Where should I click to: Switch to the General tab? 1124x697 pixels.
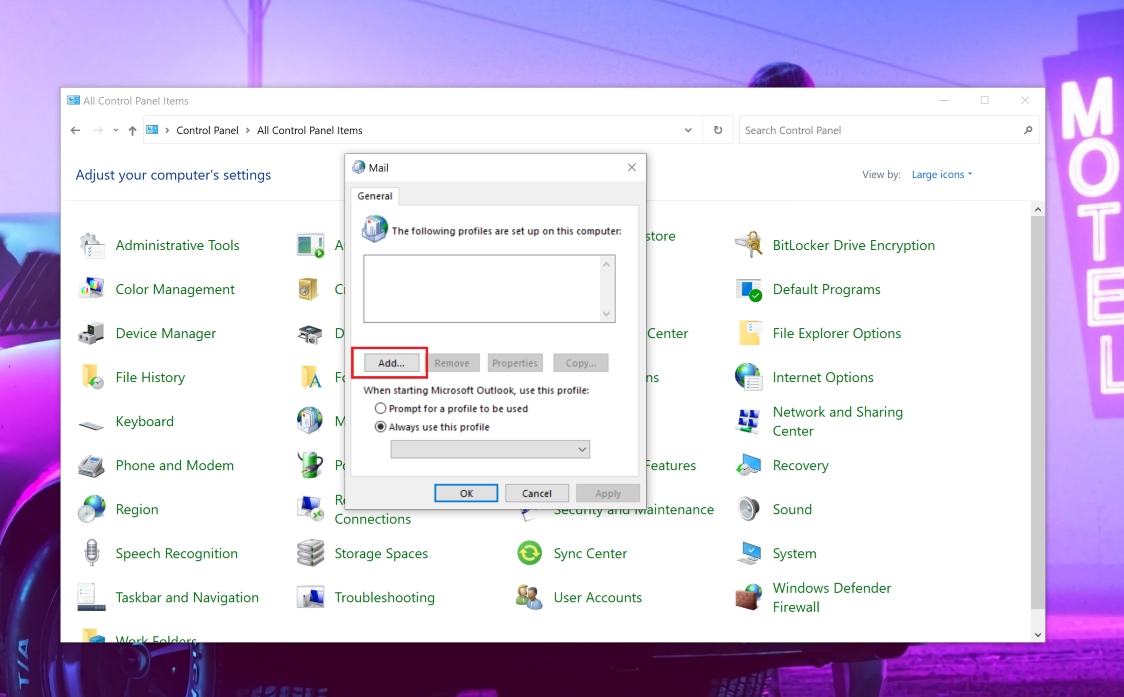pos(375,196)
